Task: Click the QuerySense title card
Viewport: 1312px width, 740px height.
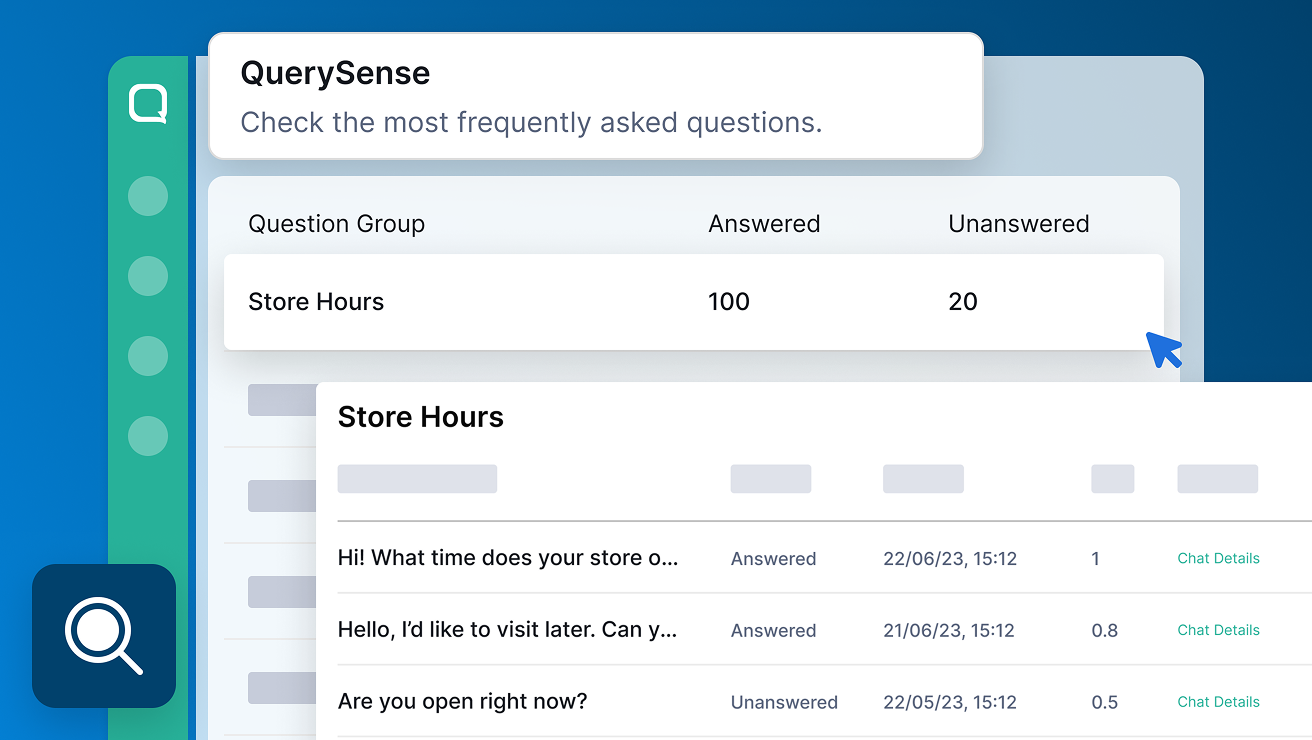Action: coord(595,96)
